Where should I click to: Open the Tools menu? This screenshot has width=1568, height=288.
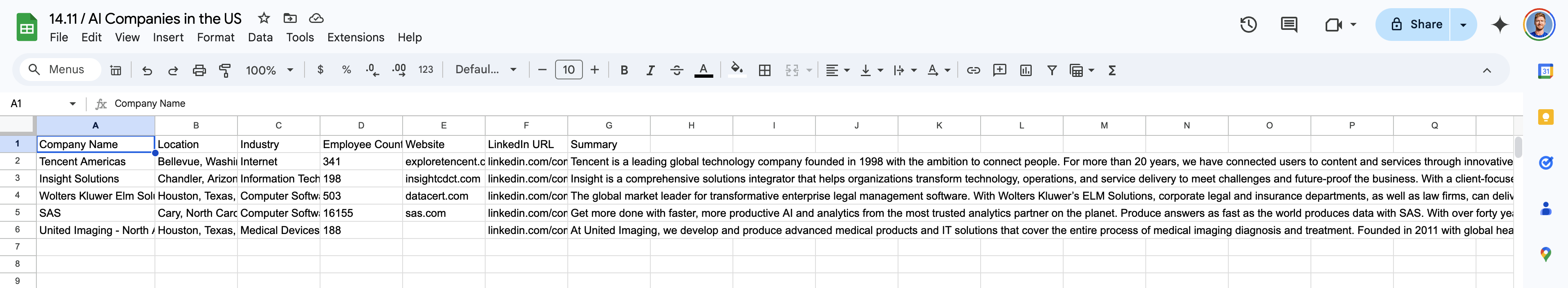(x=300, y=37)
